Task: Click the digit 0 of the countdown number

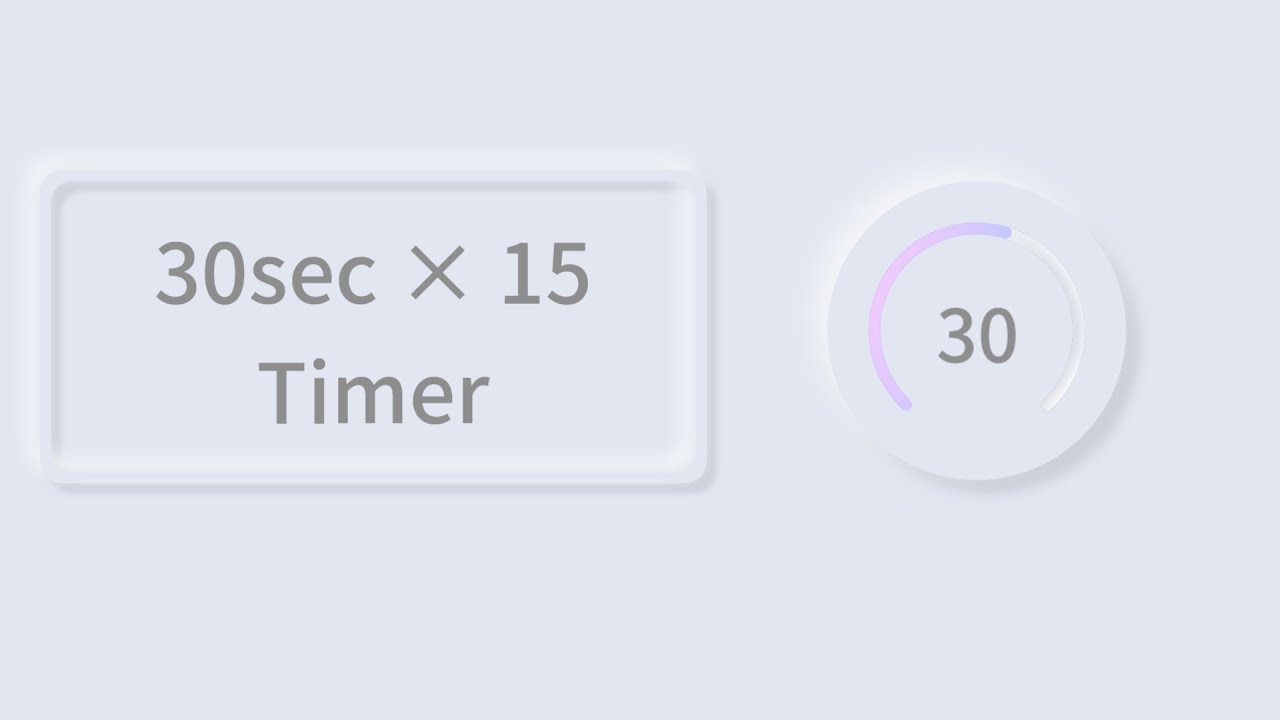Action: 998,336
